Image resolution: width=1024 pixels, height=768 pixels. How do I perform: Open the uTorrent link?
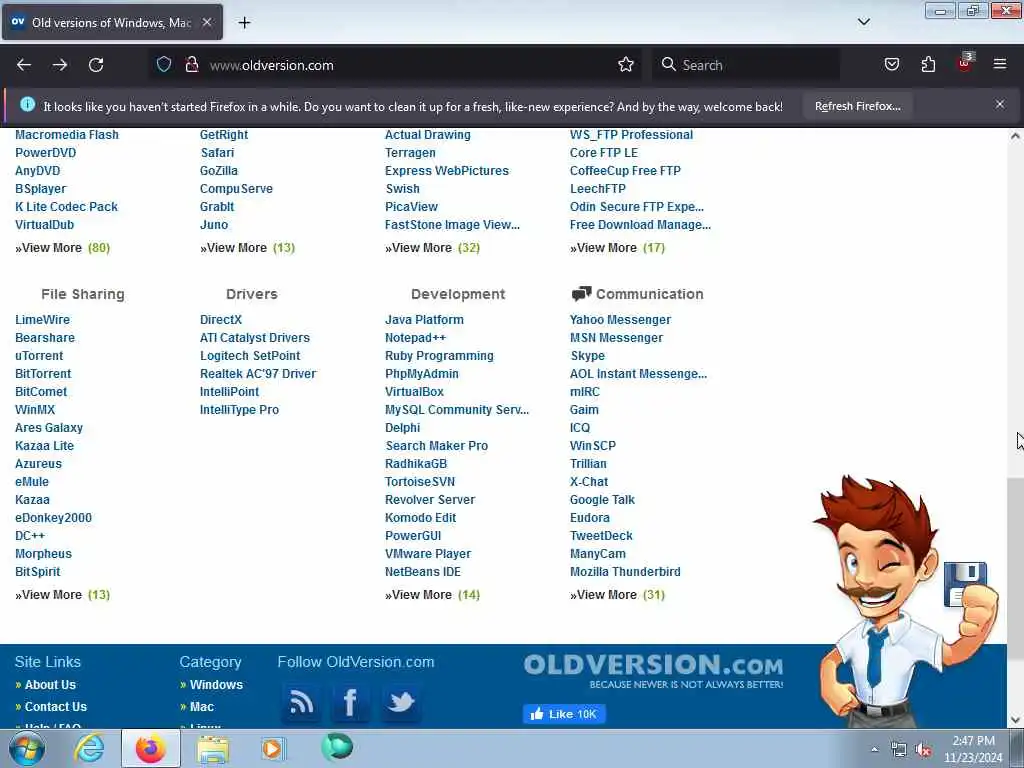pyautogui.click(x=39, y=356)
